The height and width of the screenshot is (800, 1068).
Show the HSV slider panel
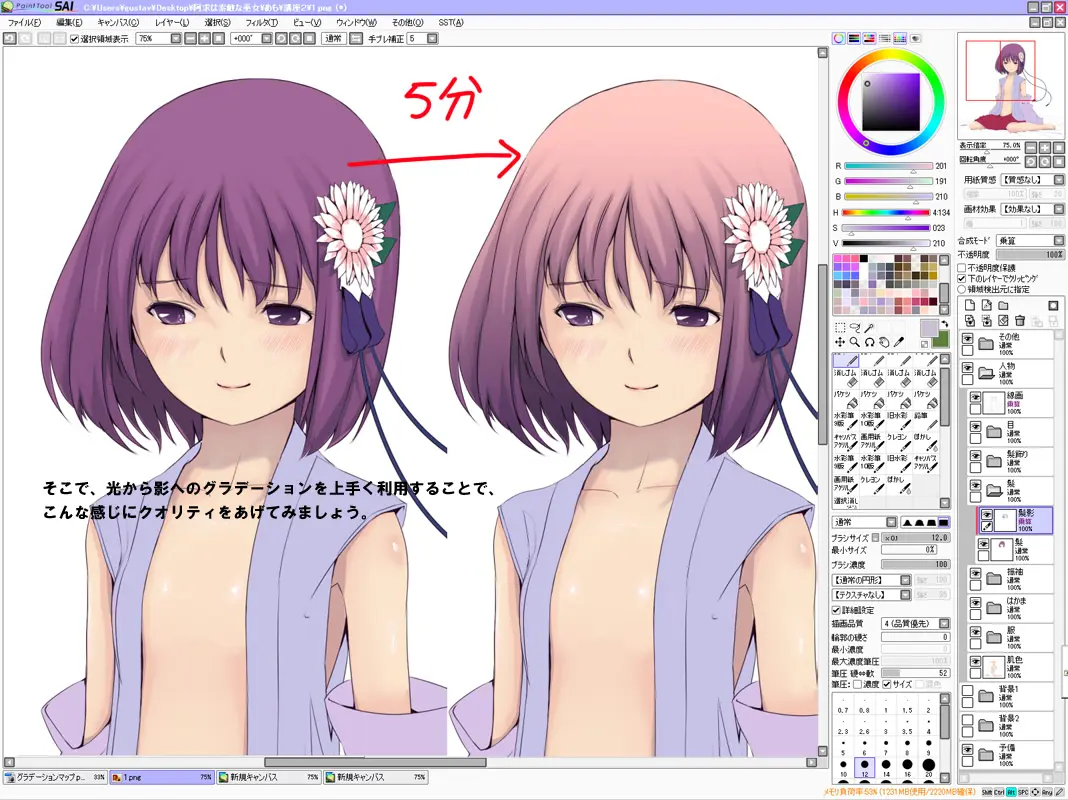[869, 39]
